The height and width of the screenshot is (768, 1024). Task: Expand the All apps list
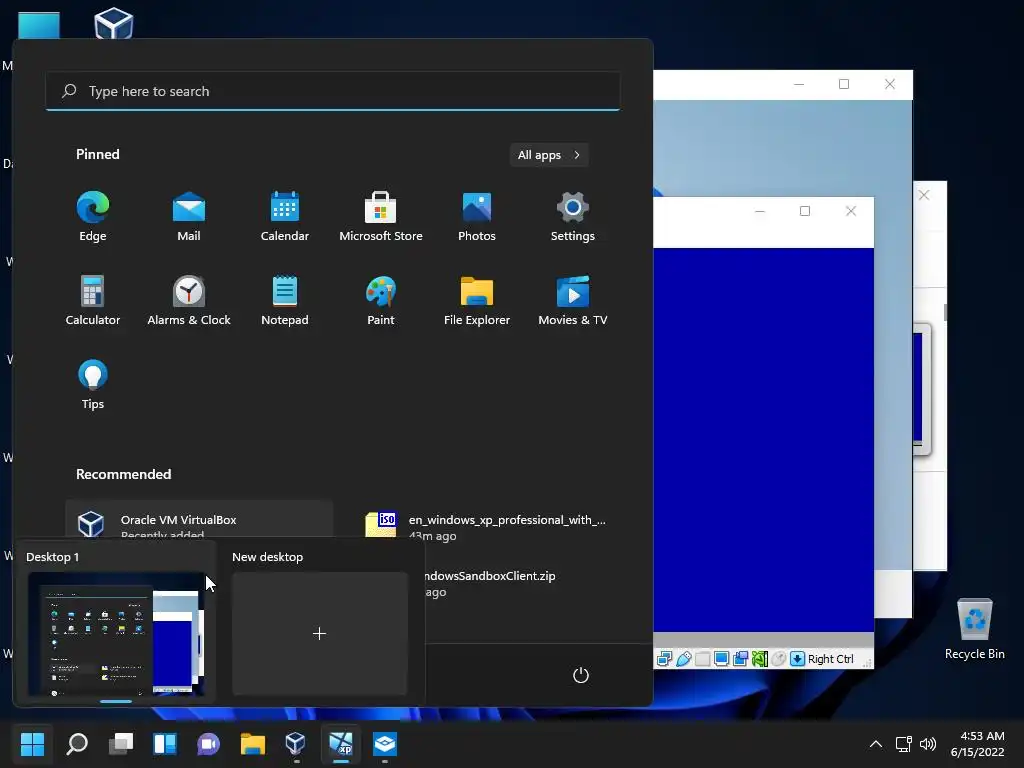[549, 155]
